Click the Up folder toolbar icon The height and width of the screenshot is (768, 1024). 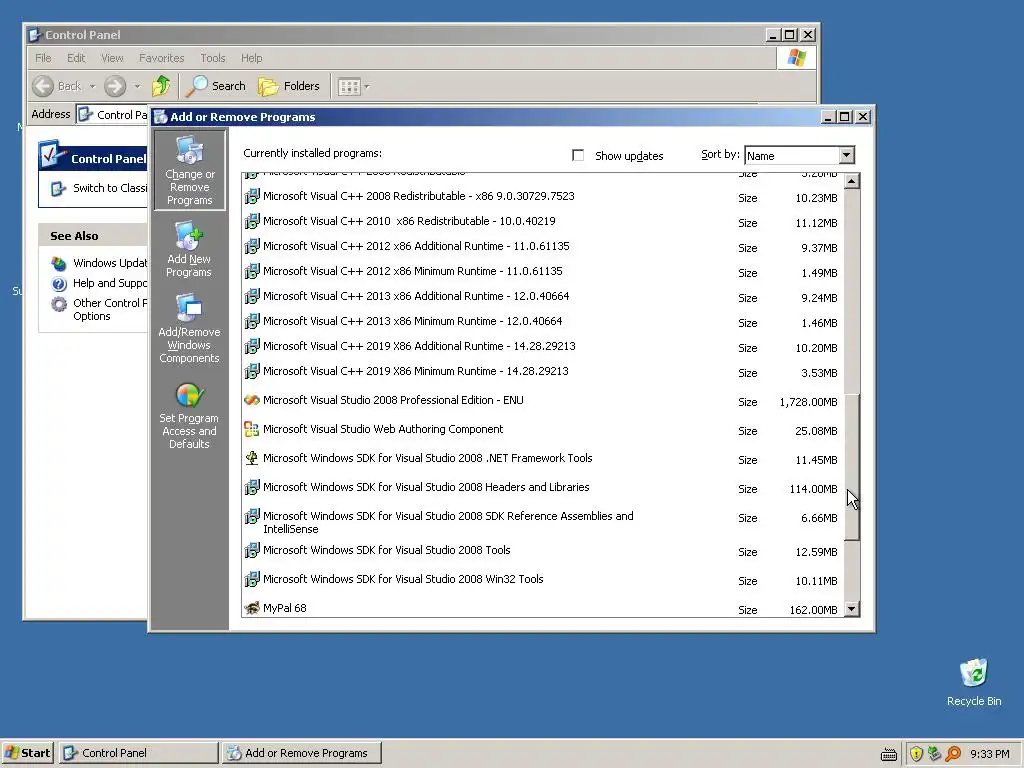(x=161, y=86)
